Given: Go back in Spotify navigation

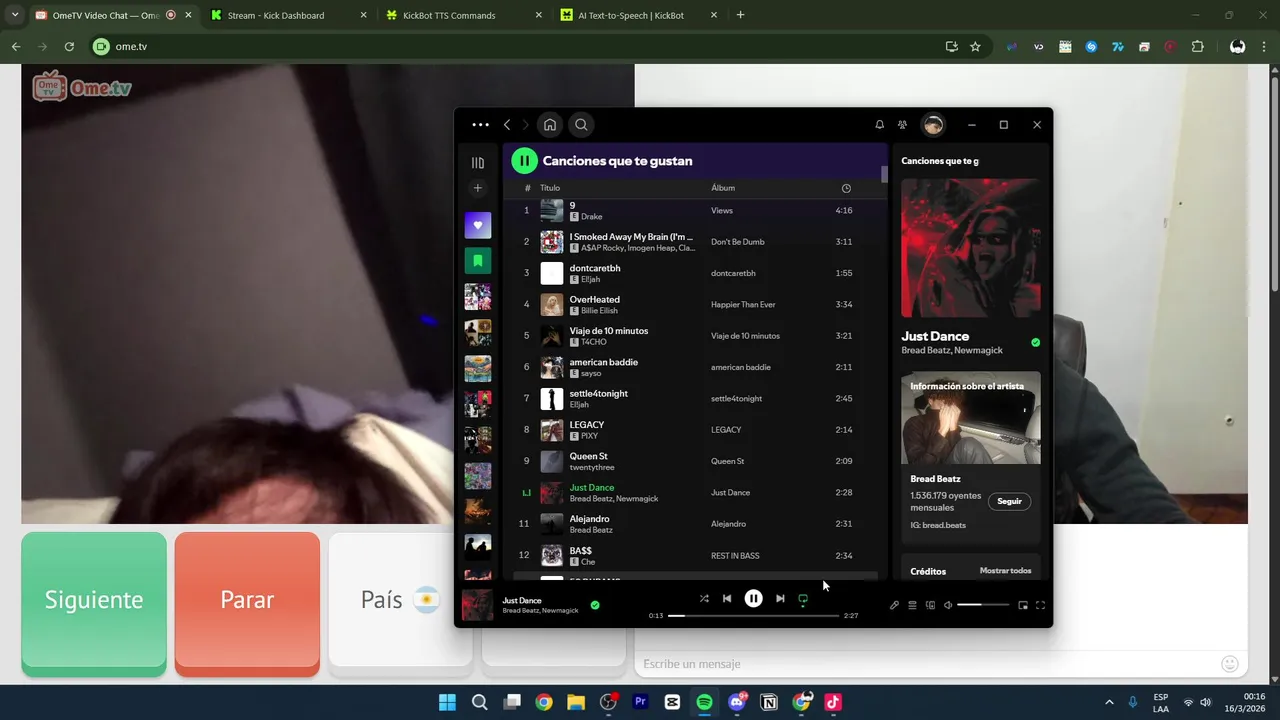Looking at the screenshot, I should click(x=507, y=125).
